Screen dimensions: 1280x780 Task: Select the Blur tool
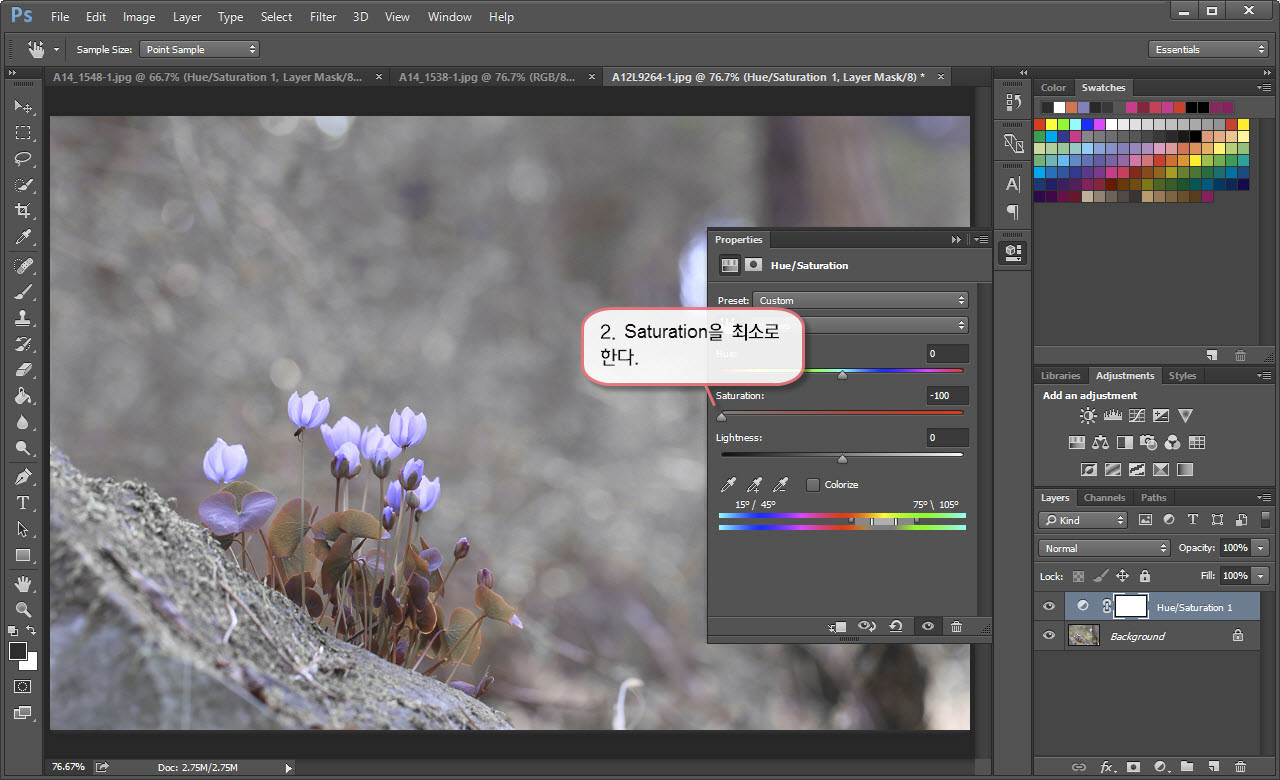coord(23,422)
